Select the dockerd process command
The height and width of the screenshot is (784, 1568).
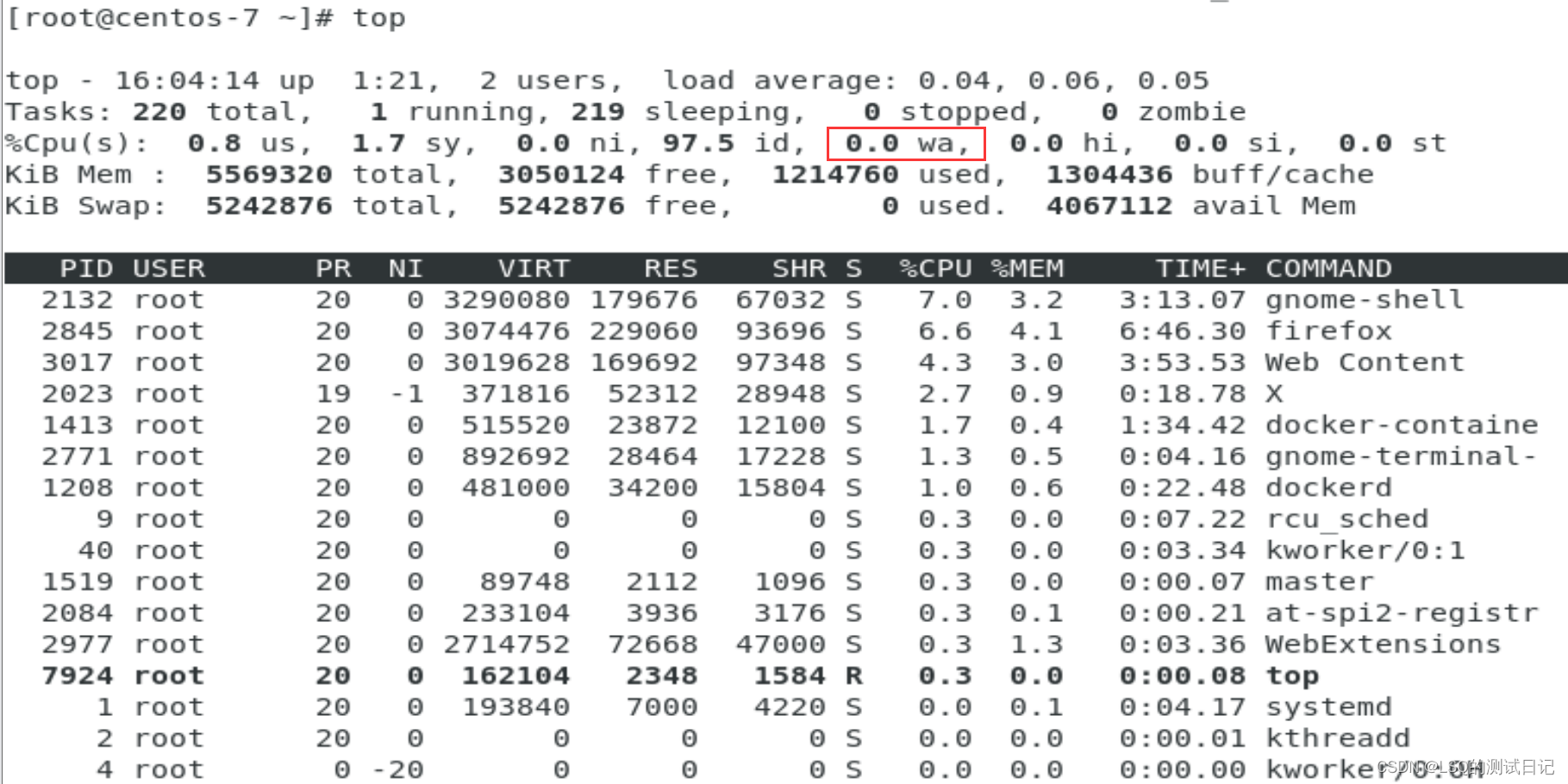(x=1328, y=488)
